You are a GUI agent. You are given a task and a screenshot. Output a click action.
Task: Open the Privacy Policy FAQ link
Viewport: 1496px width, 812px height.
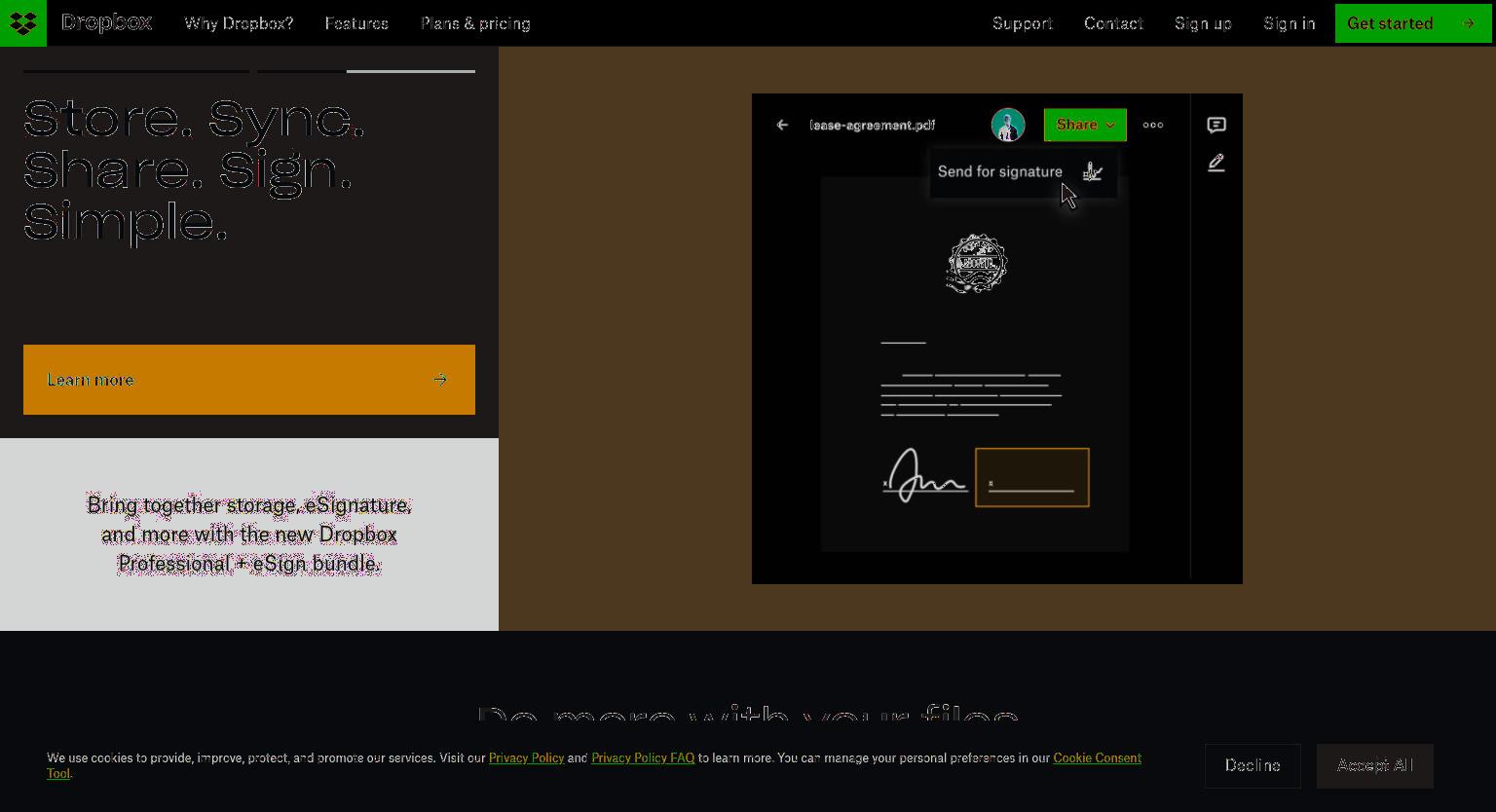tap(643, 757)
